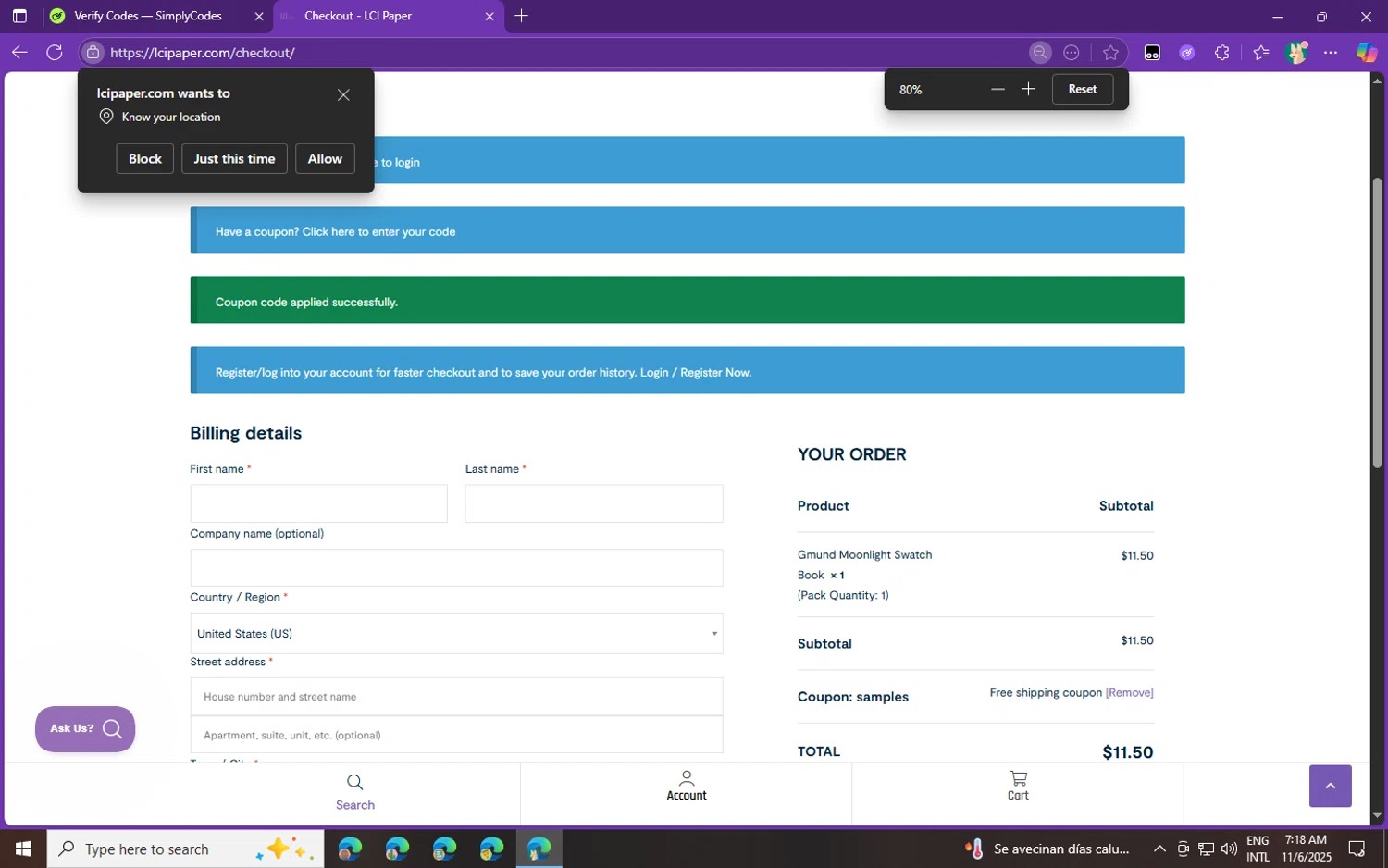Open the weather widget in taskbar
Screen dimensions: 1388x868
[1047, 849]
